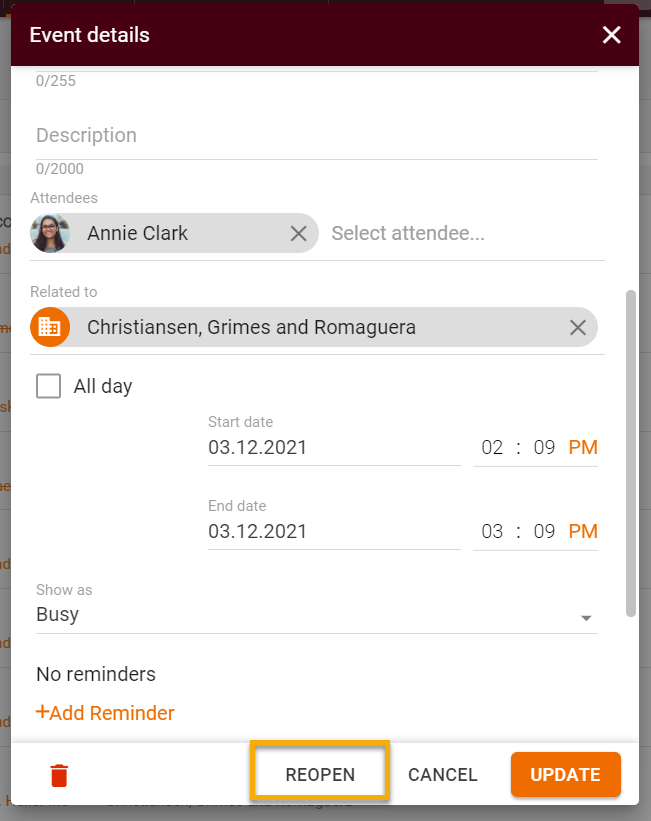Image resolution: width=651 pixels, height=821 pixels.
Task: Toggle the end time PM indicator
Action: [x=583, y=531]
